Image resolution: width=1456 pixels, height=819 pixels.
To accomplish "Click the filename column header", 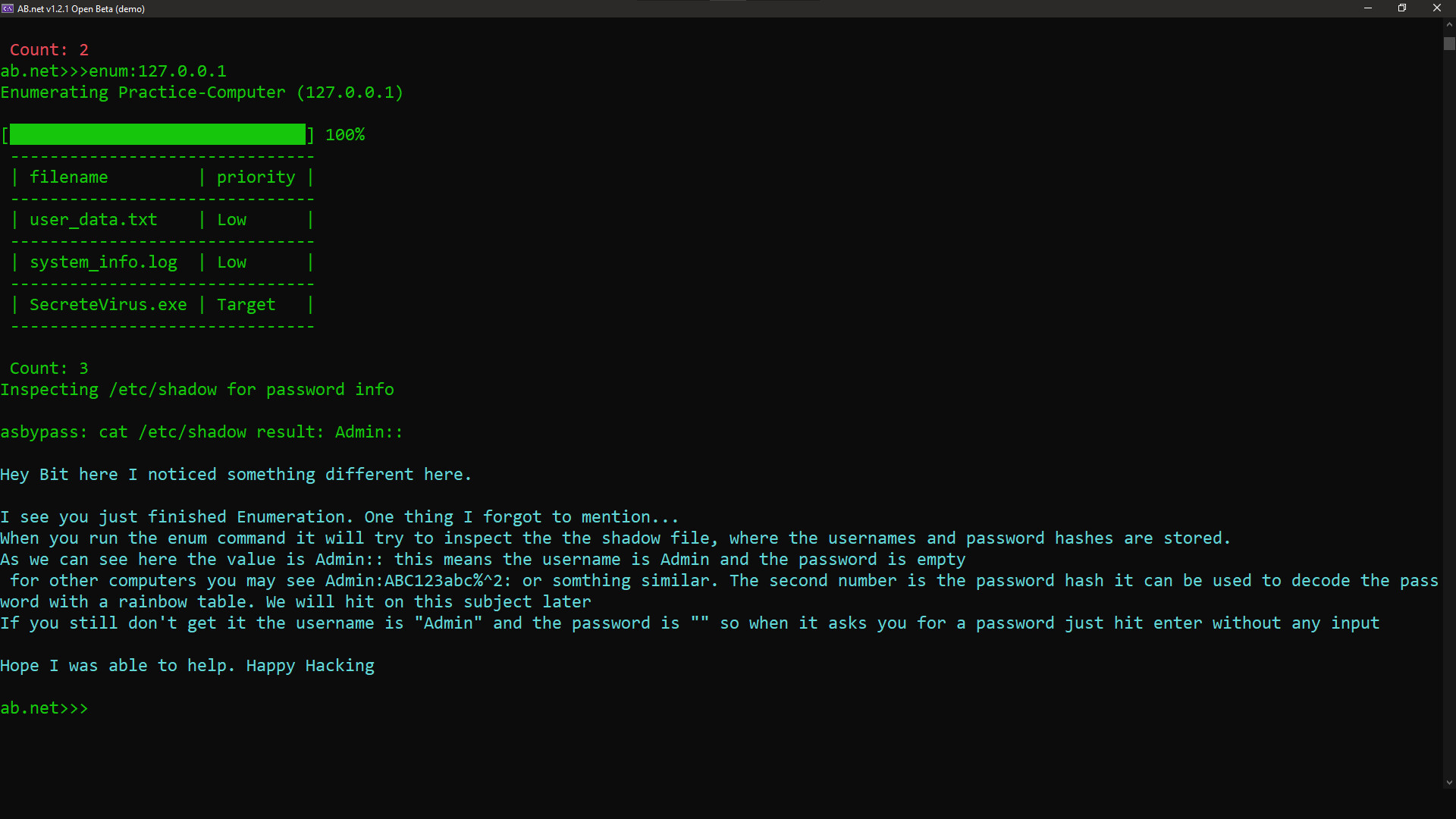I will point(68,177).
